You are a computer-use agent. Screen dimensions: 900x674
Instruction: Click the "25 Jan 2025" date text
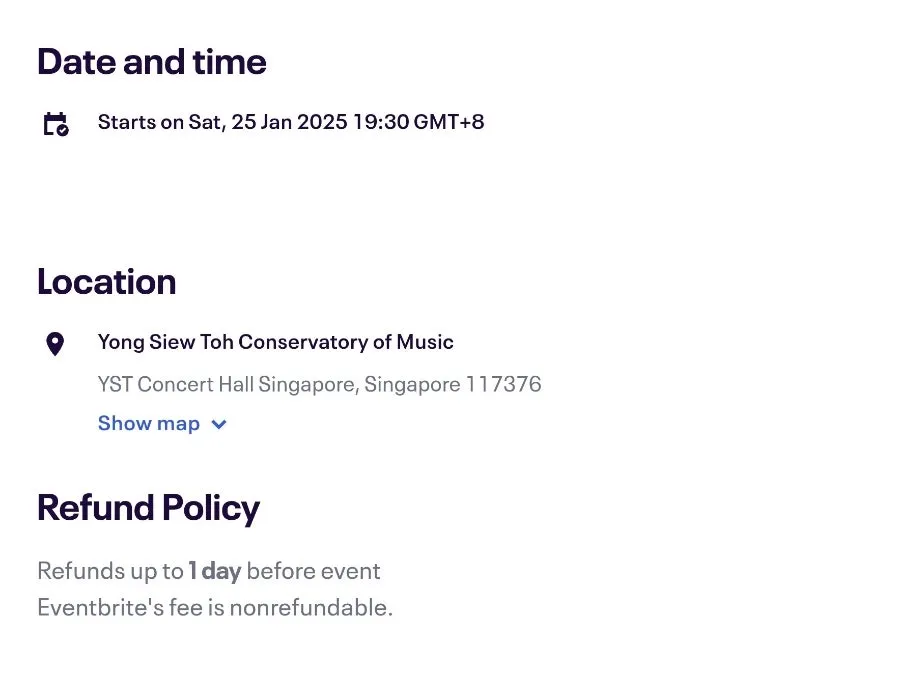tap(289, 122)
